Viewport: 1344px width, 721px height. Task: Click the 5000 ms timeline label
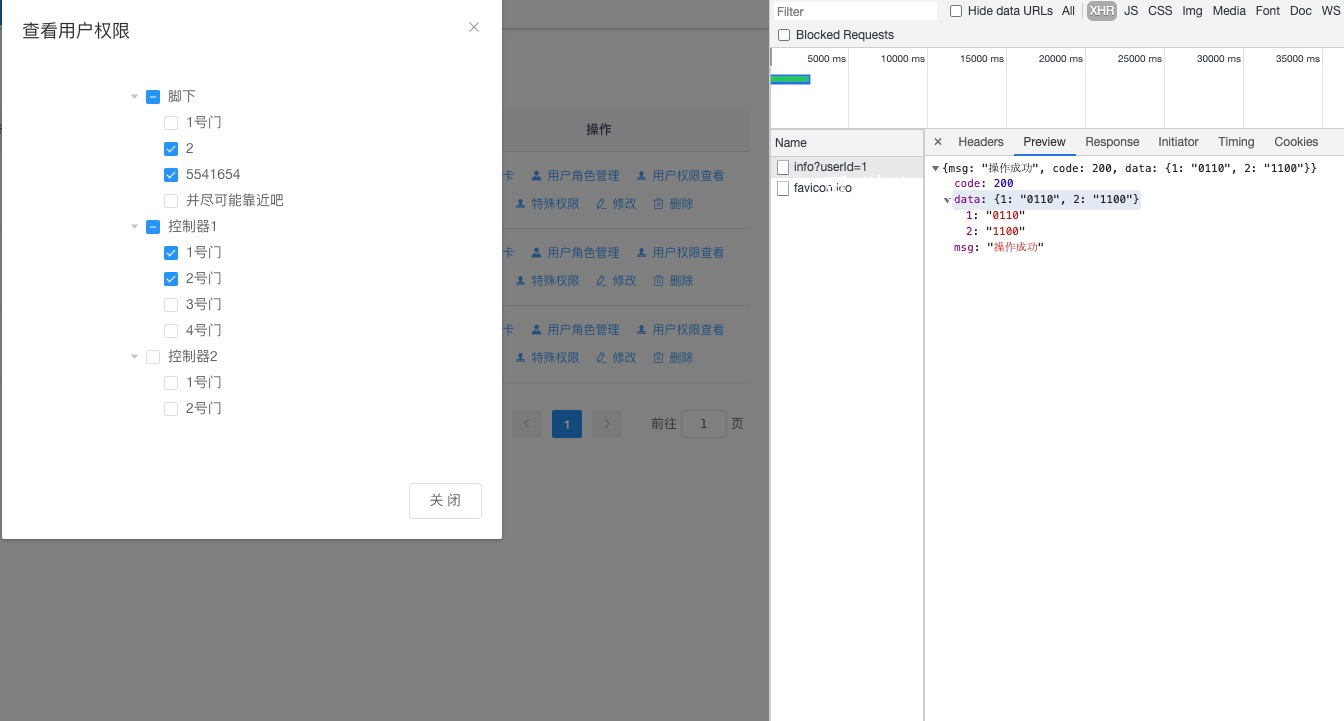point(826,59)
